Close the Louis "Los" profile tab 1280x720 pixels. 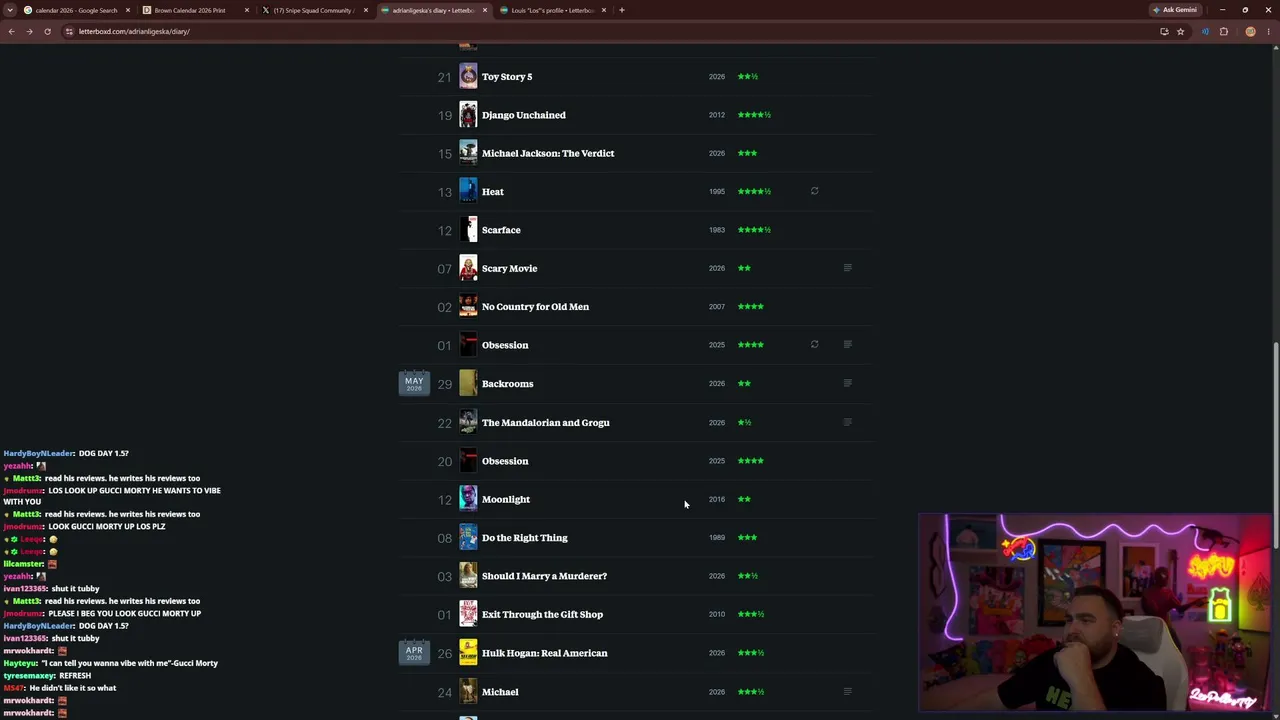[x=604, y=10]
